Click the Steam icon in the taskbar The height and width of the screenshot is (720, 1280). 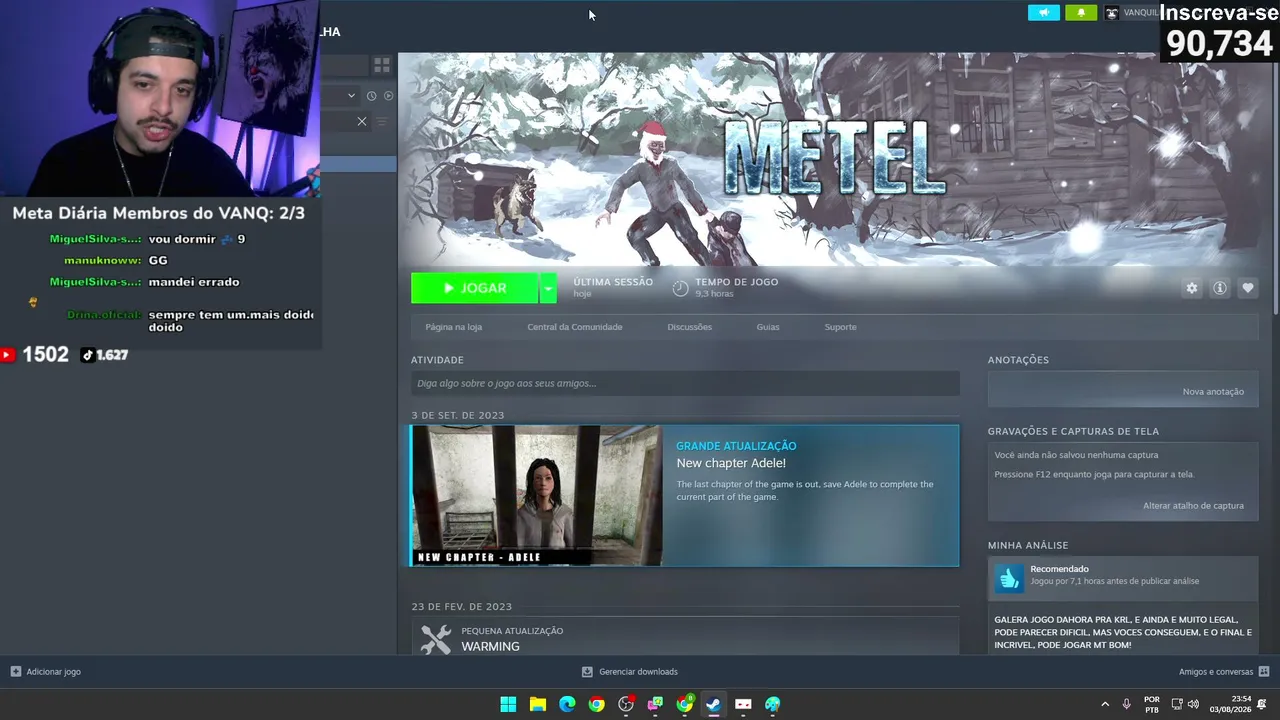point(713,704)
